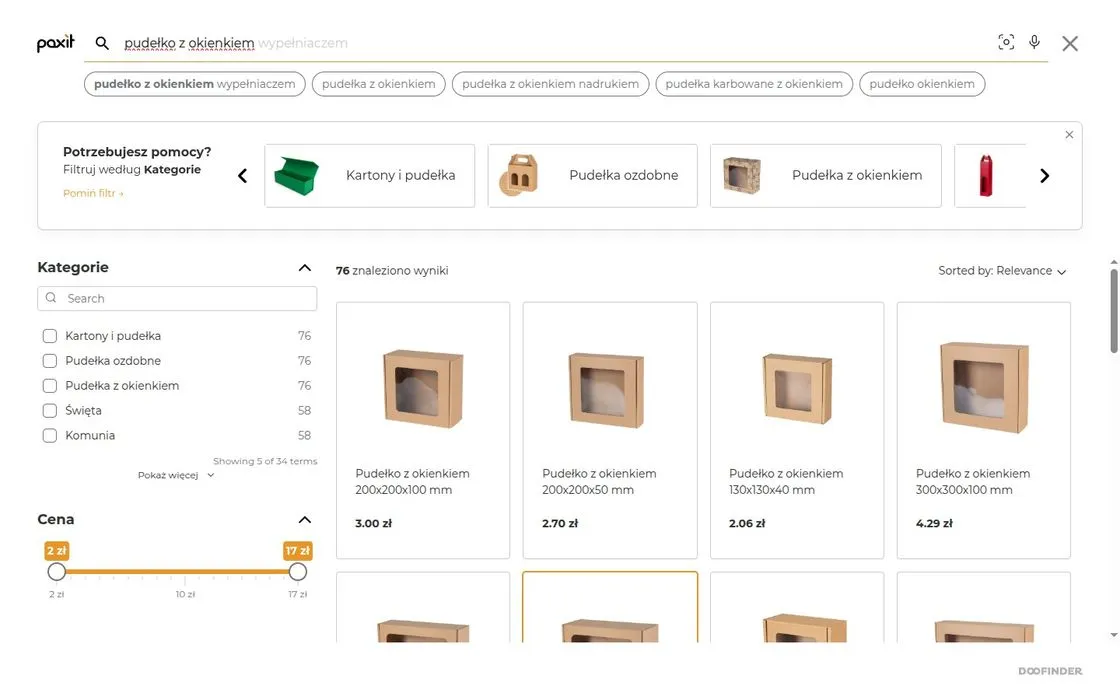This screenshot has height=700, width=1120.
Task: Dismiss the help filter banner
Action: [x=1069, y=134]
